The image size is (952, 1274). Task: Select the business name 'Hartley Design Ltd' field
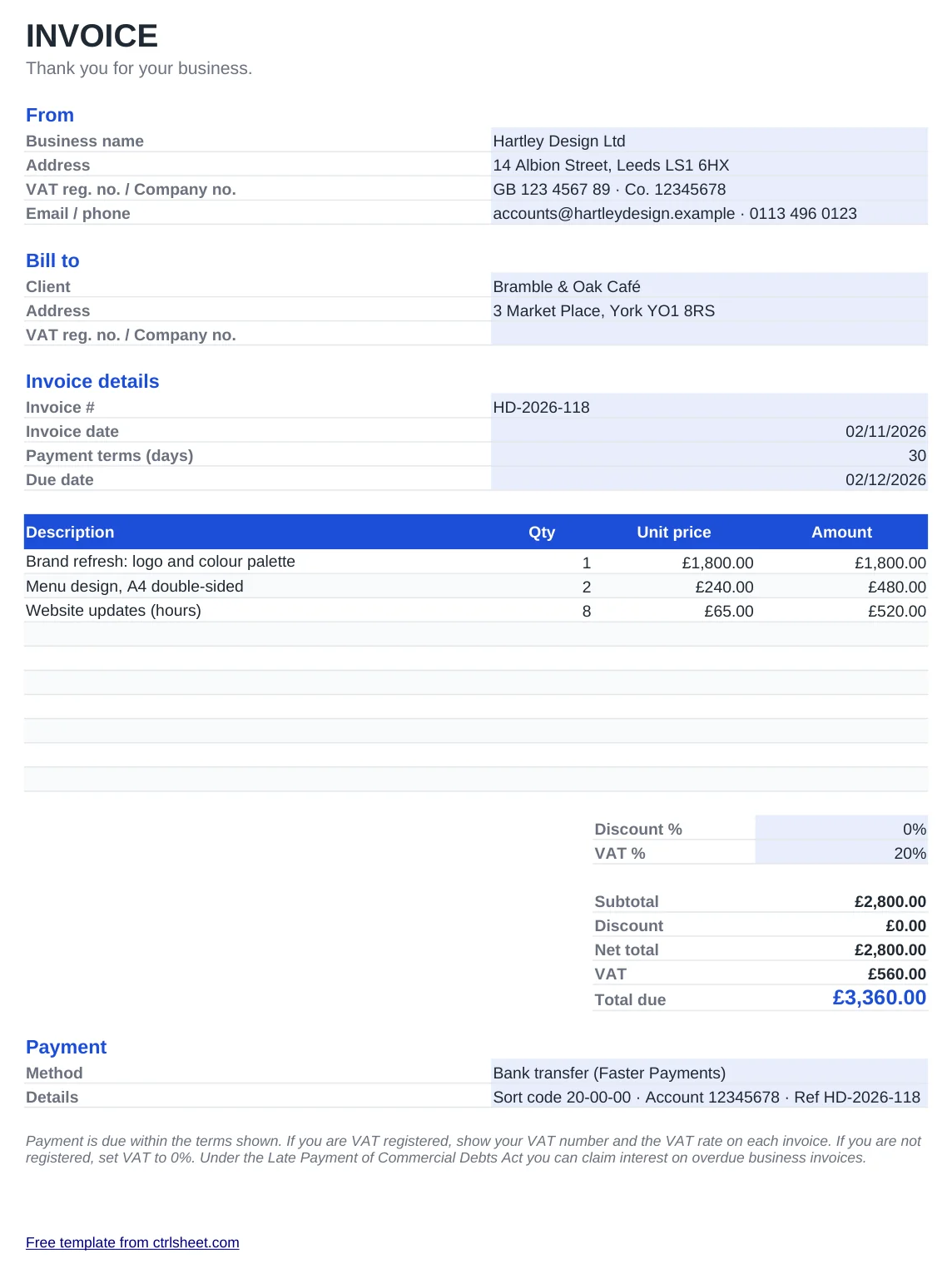pos(709,141)
